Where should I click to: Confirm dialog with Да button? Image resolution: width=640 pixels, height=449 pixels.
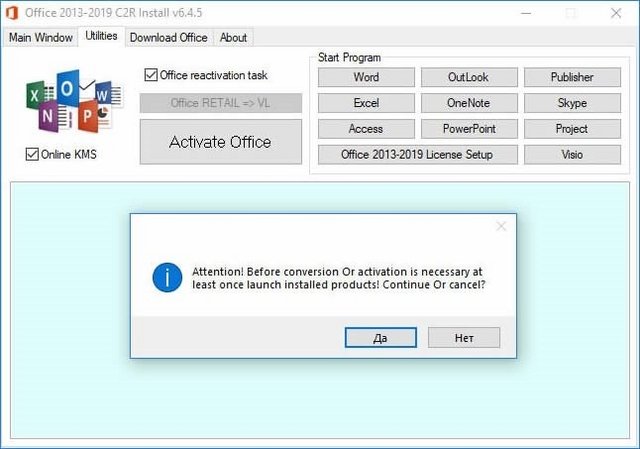click(380, 338)
